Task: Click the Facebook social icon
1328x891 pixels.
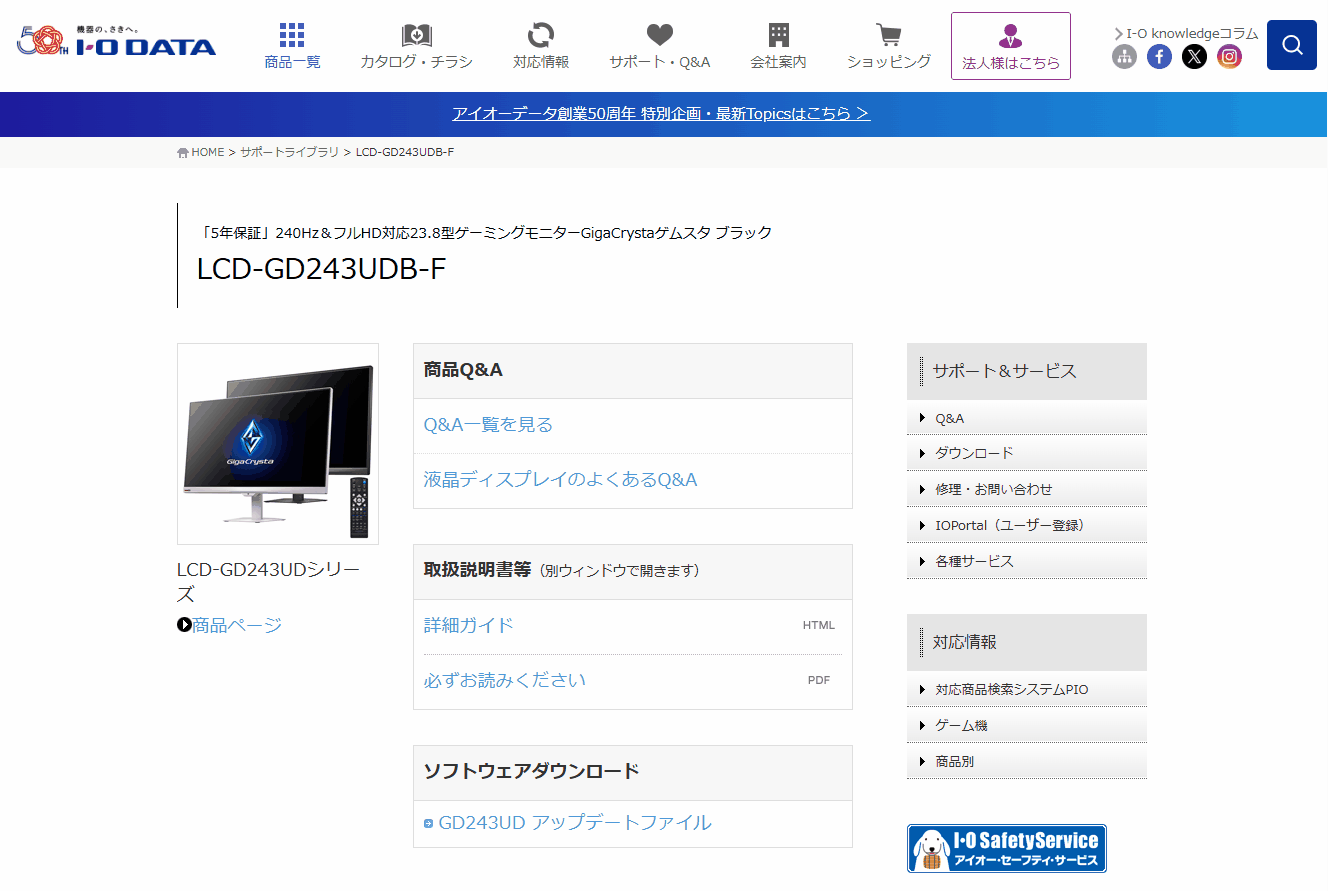Action: click(x=1159, y=57)
